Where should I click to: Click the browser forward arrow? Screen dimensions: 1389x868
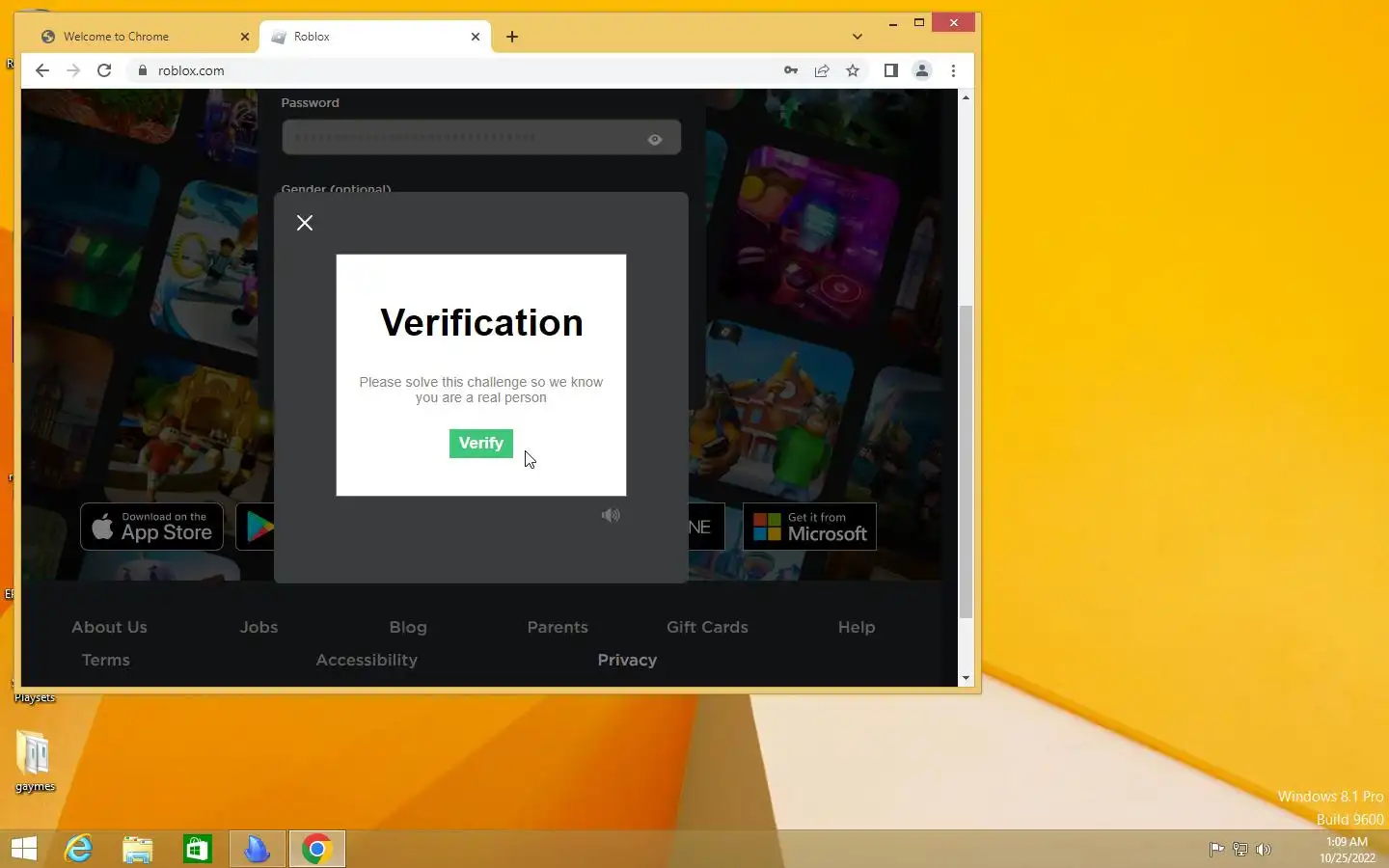coord(73,70)
